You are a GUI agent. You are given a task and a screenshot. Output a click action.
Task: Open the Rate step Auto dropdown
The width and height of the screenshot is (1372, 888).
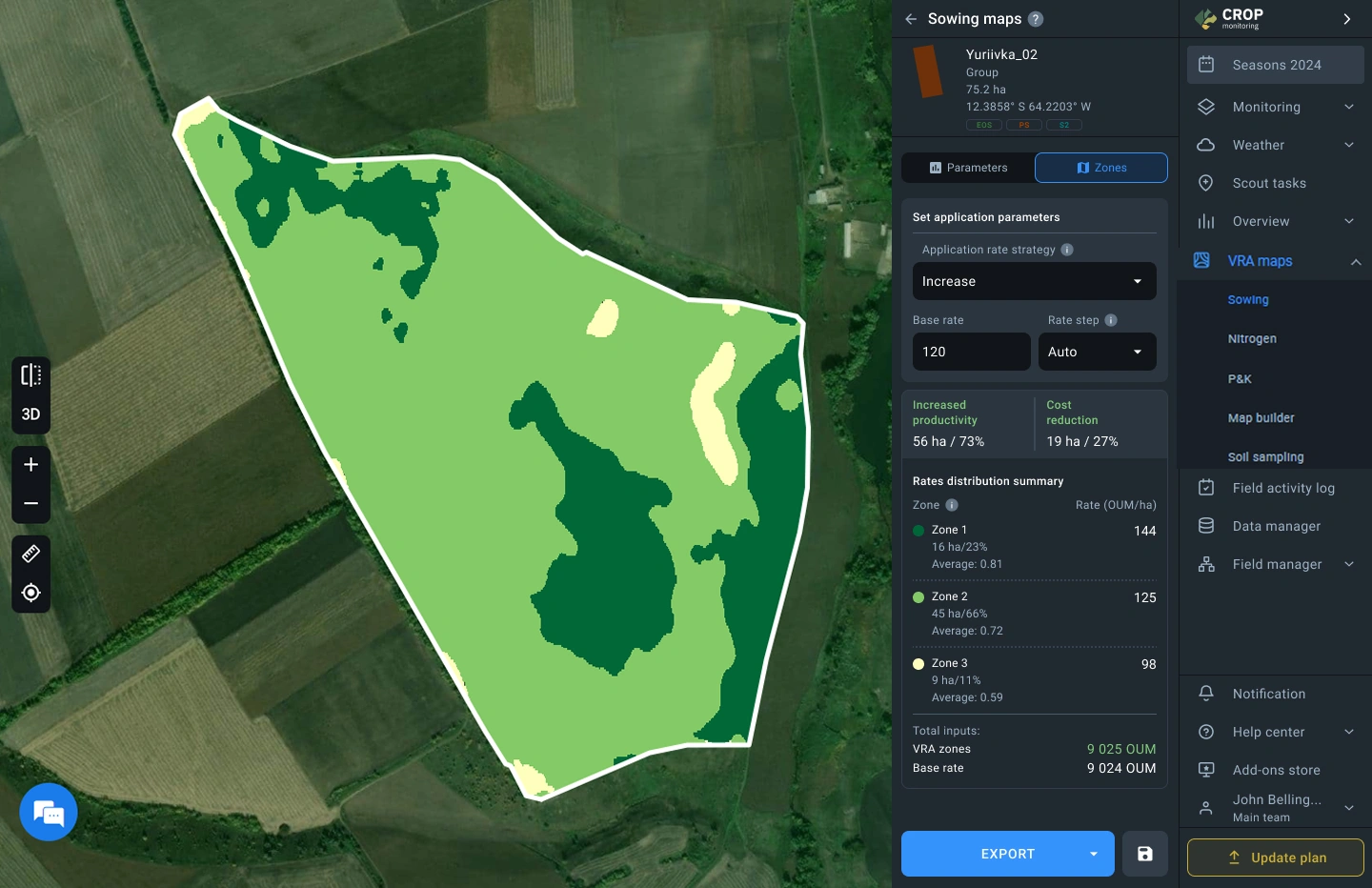(x=1097, y=352)
